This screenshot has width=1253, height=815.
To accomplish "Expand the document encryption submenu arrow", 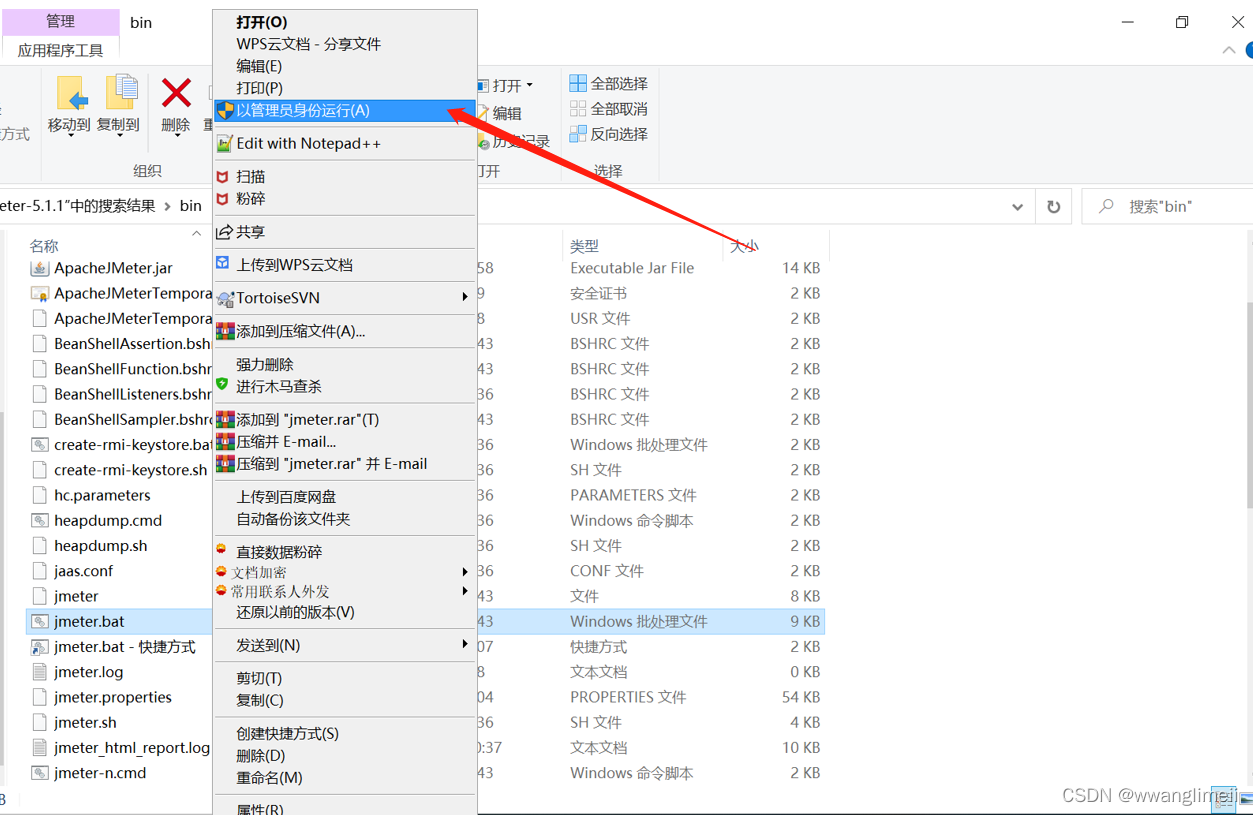I will 465,572.
